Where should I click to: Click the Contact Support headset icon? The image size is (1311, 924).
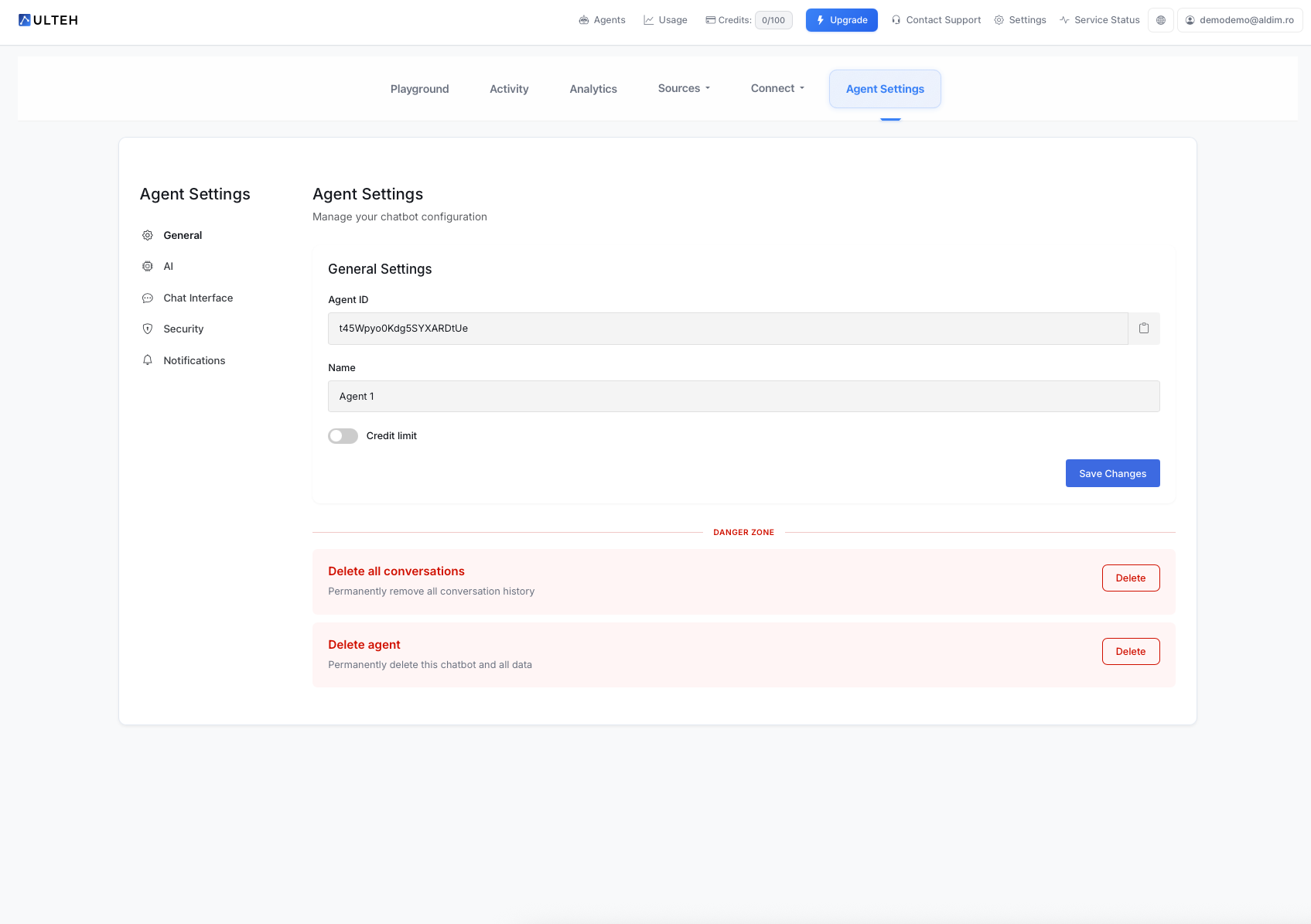(x=896, y=19)
